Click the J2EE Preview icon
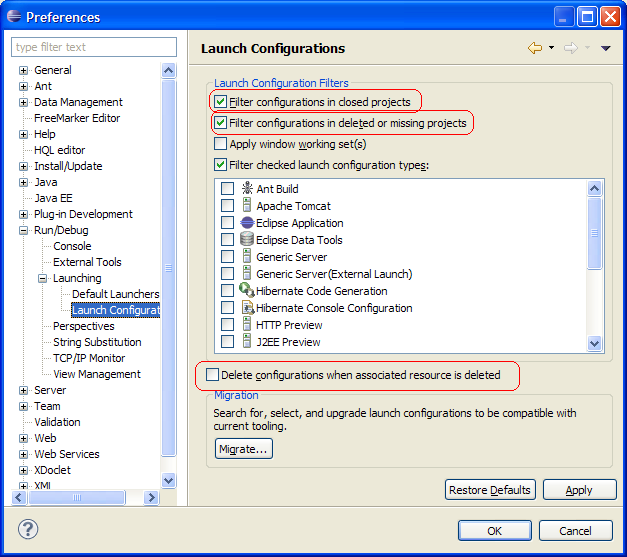 pos(247,341)
